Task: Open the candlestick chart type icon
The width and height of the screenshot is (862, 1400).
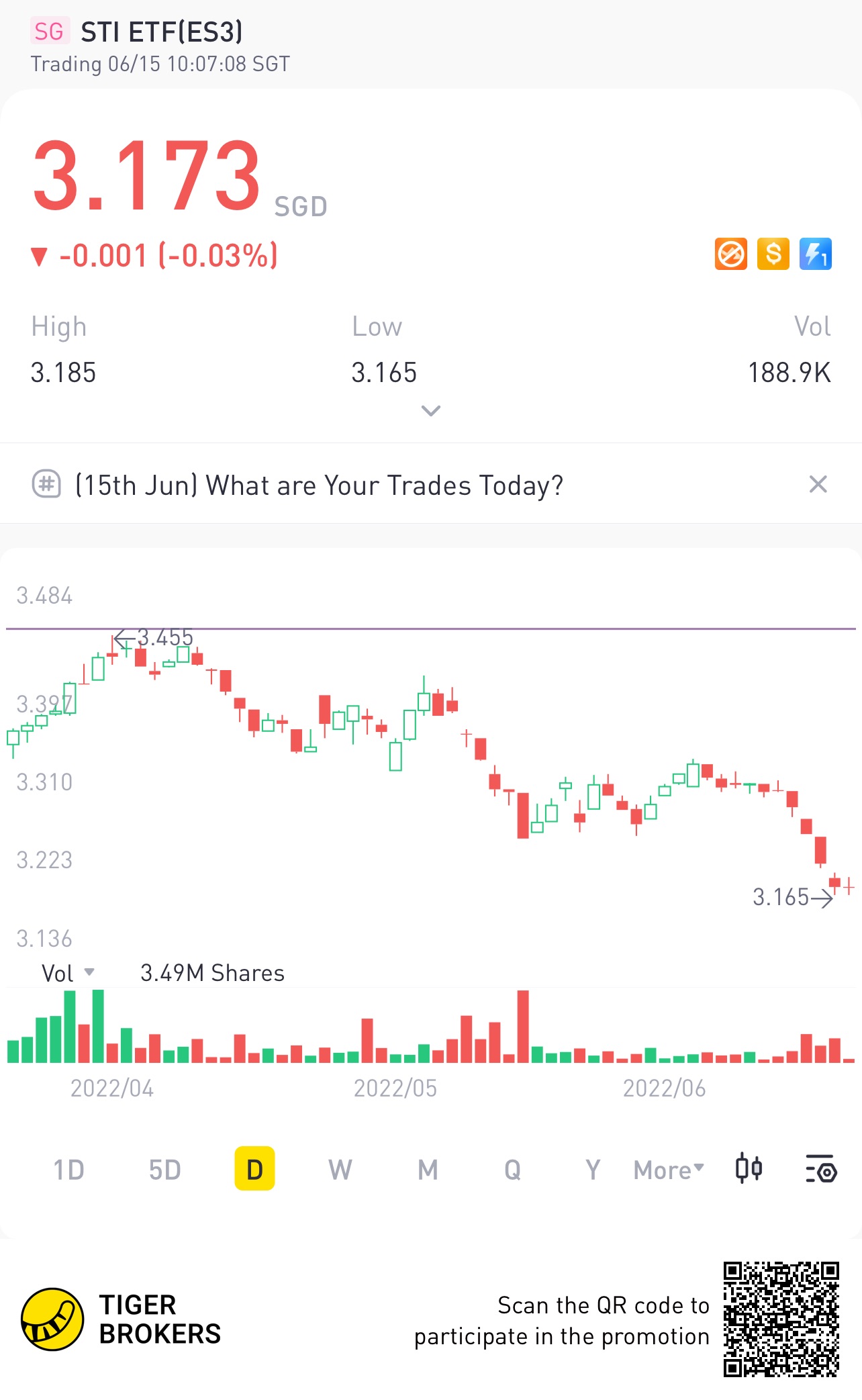Action: (749, 1169)
